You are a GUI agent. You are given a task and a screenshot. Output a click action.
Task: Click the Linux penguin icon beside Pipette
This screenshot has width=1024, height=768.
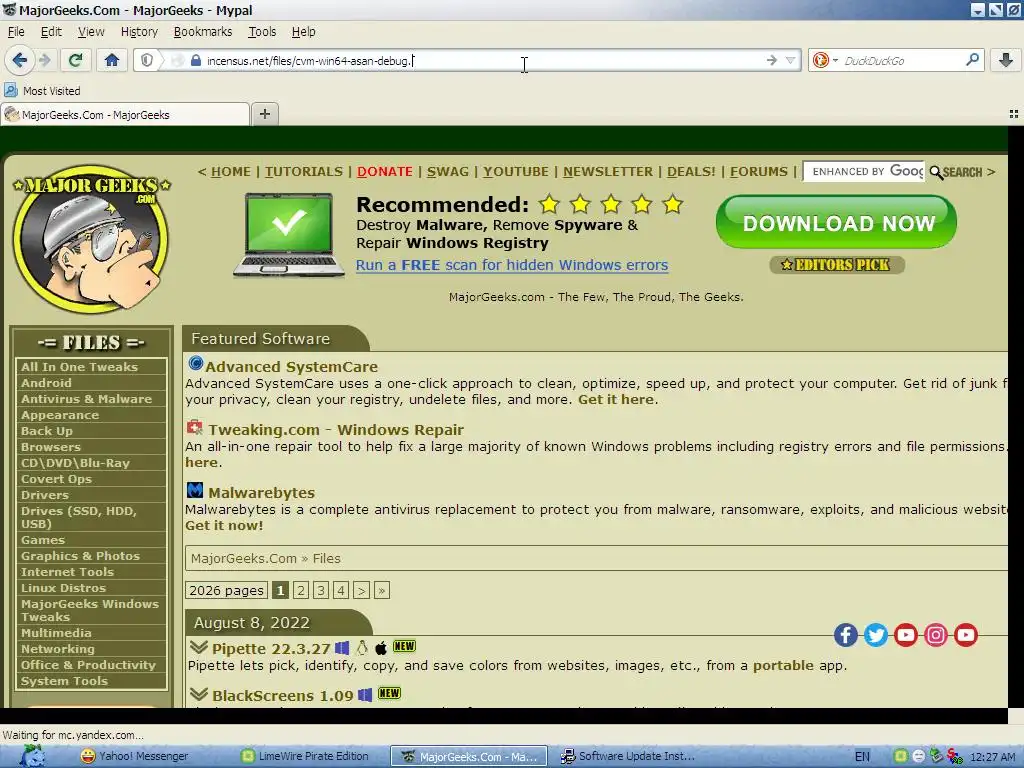362,648
